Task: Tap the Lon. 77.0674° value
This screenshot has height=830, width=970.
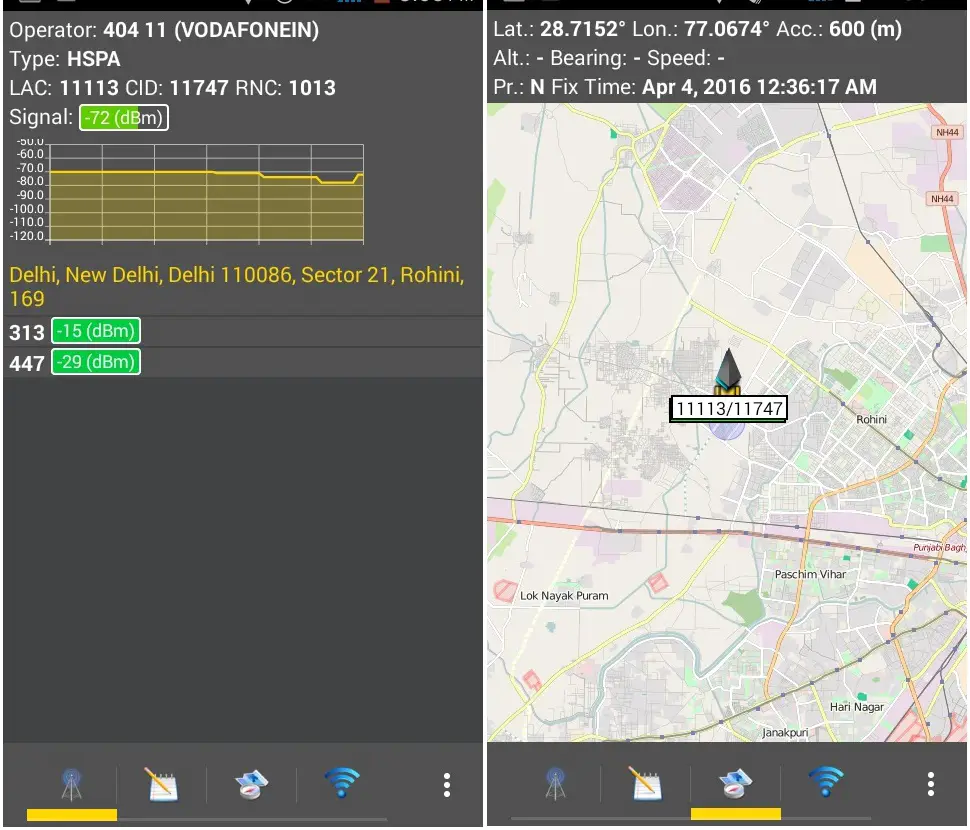Action: [727, 29]
